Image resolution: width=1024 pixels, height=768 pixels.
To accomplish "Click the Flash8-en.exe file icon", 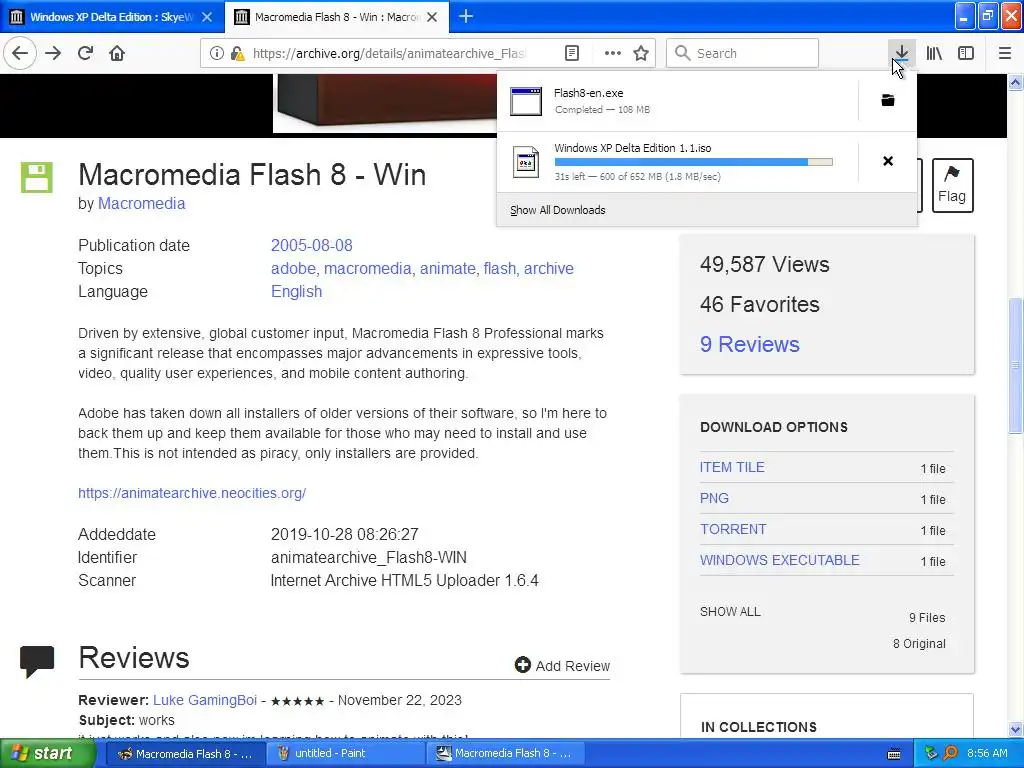I will [x=526, y=101].
